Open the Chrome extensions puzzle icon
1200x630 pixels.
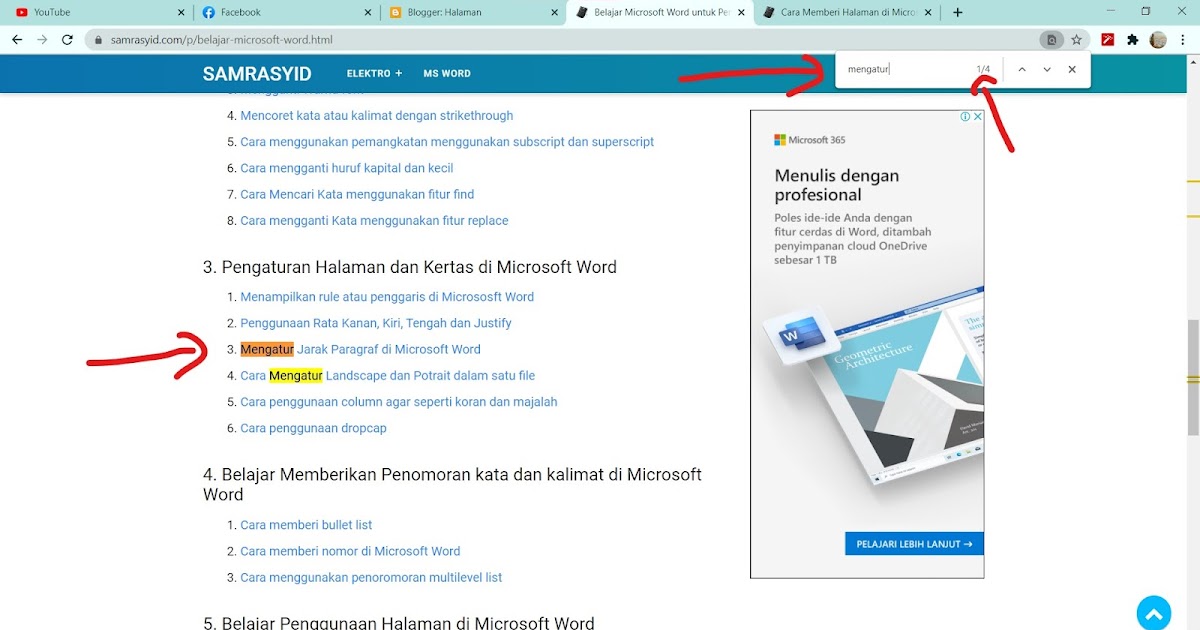pos(1131,39)
